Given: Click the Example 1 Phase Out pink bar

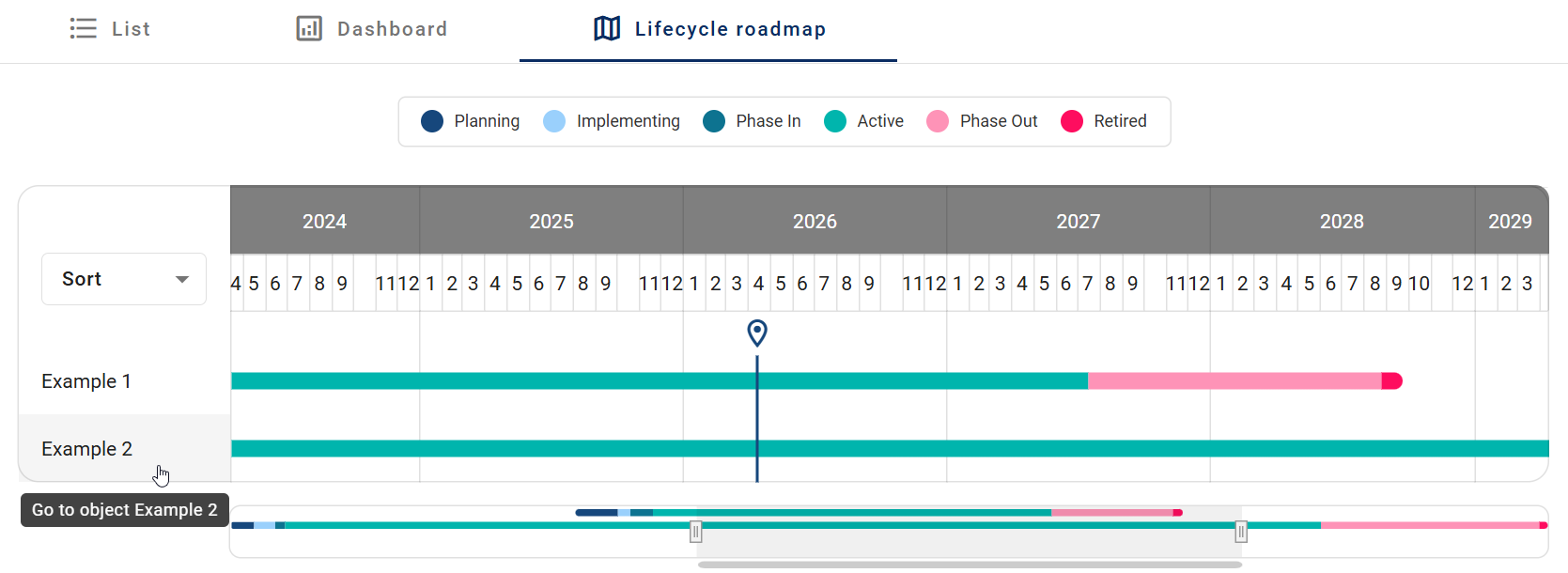Looking at the screenshot, I should [x=1234, y=381].
